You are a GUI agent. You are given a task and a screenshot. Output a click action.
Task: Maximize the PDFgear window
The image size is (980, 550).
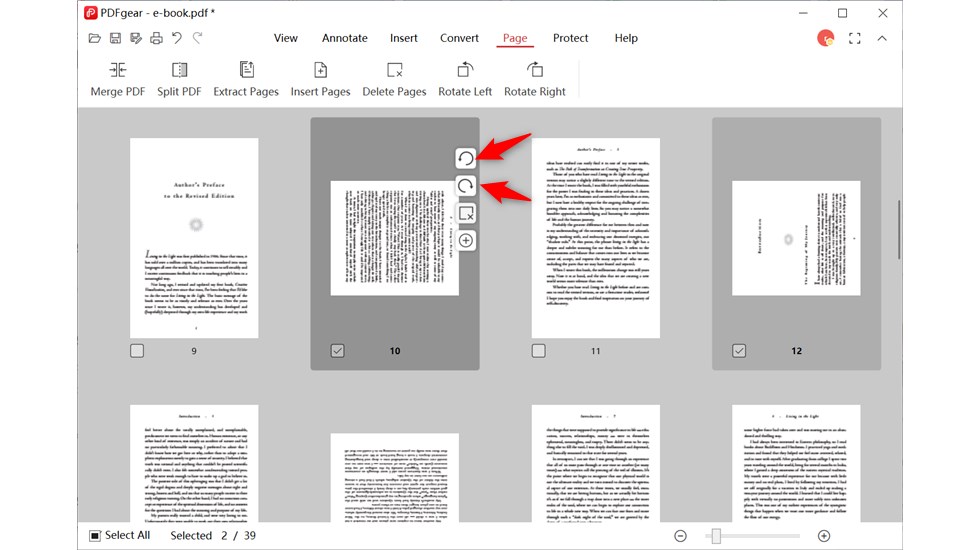[x=842, y=13]
